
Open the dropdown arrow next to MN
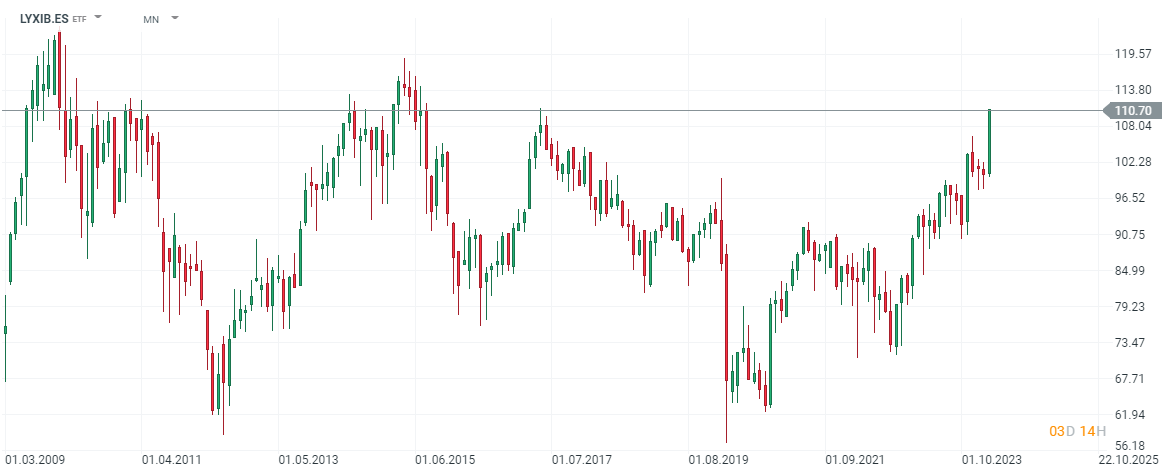coord(175,17)
